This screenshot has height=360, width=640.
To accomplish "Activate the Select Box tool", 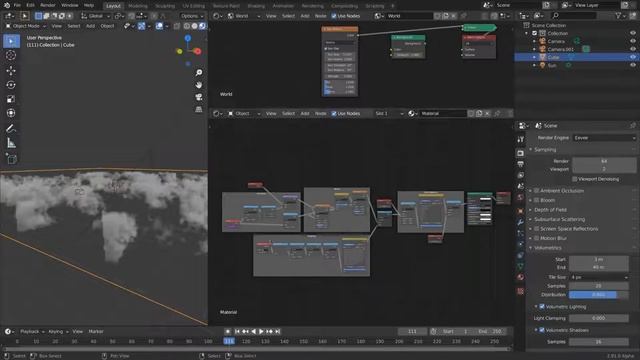I will [11, 41].
